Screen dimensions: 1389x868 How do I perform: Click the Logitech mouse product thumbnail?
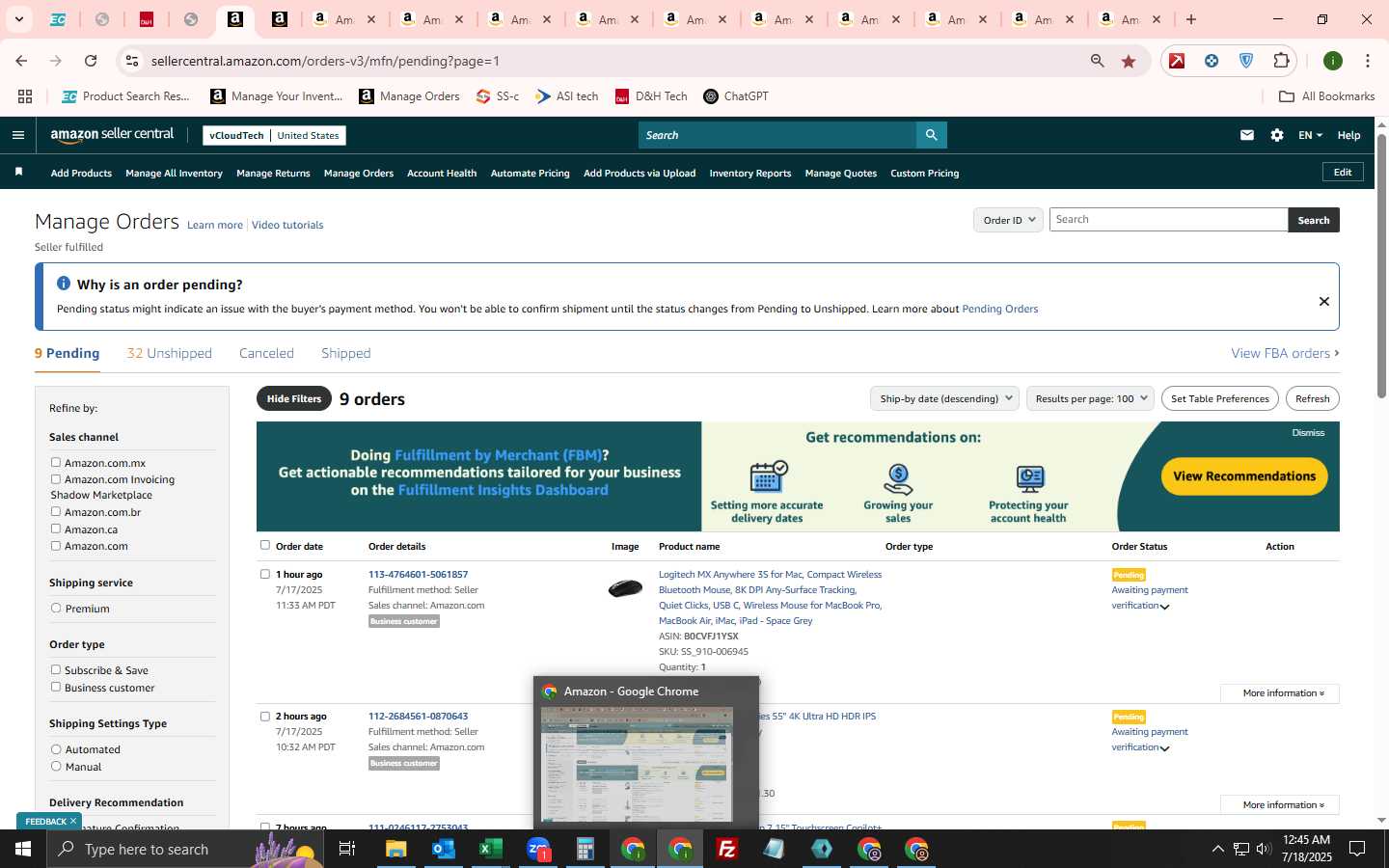(625, 587)
